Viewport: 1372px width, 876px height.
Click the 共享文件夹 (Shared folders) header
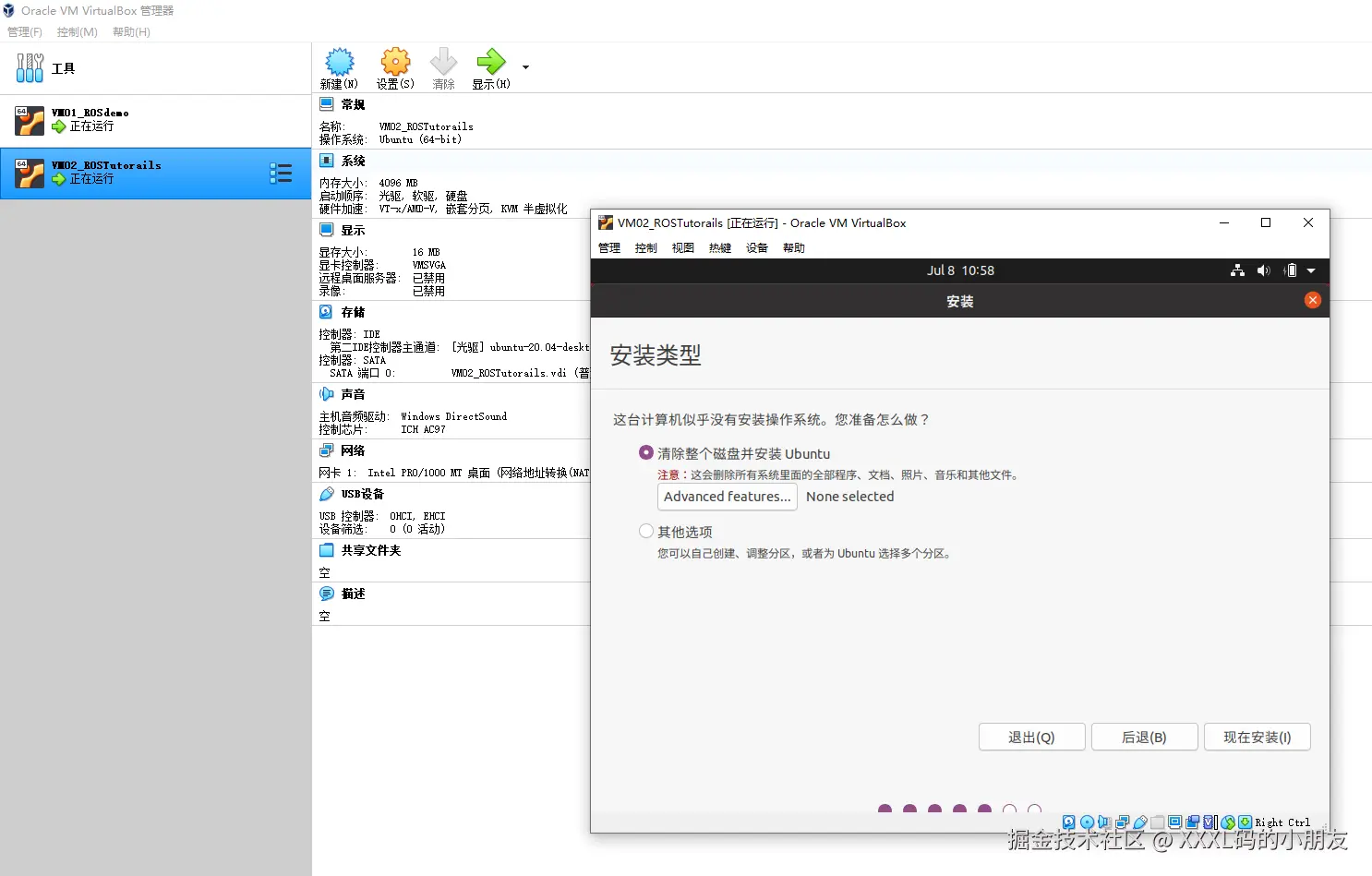[x=370, y=550]
